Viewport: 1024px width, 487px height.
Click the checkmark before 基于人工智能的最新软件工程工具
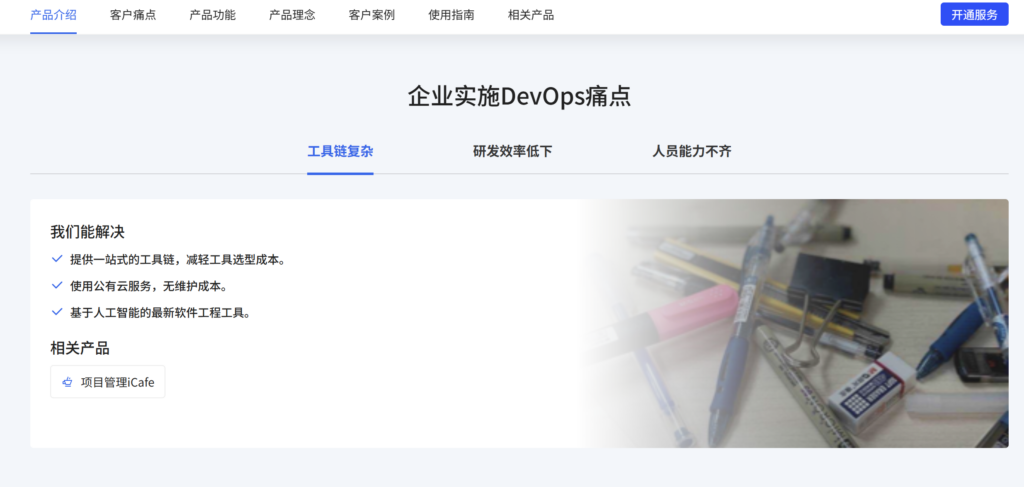(57, 312)
